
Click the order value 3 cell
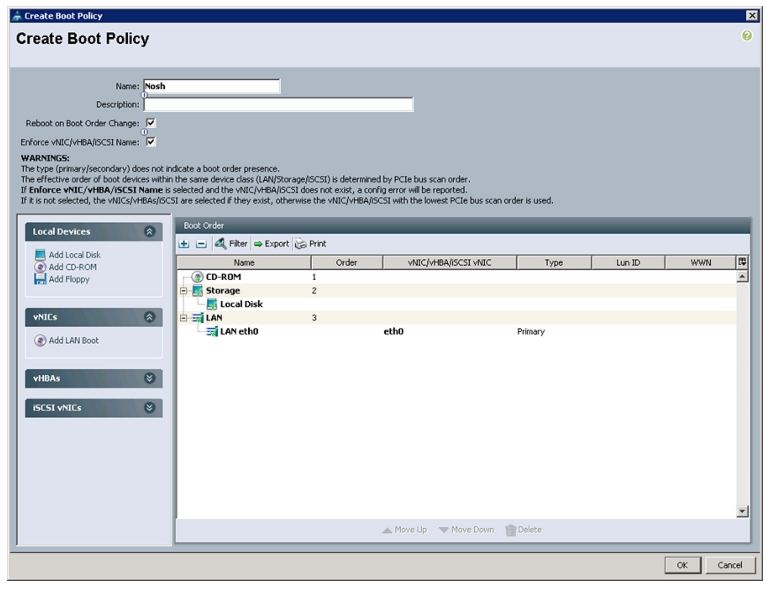[314, 318]
